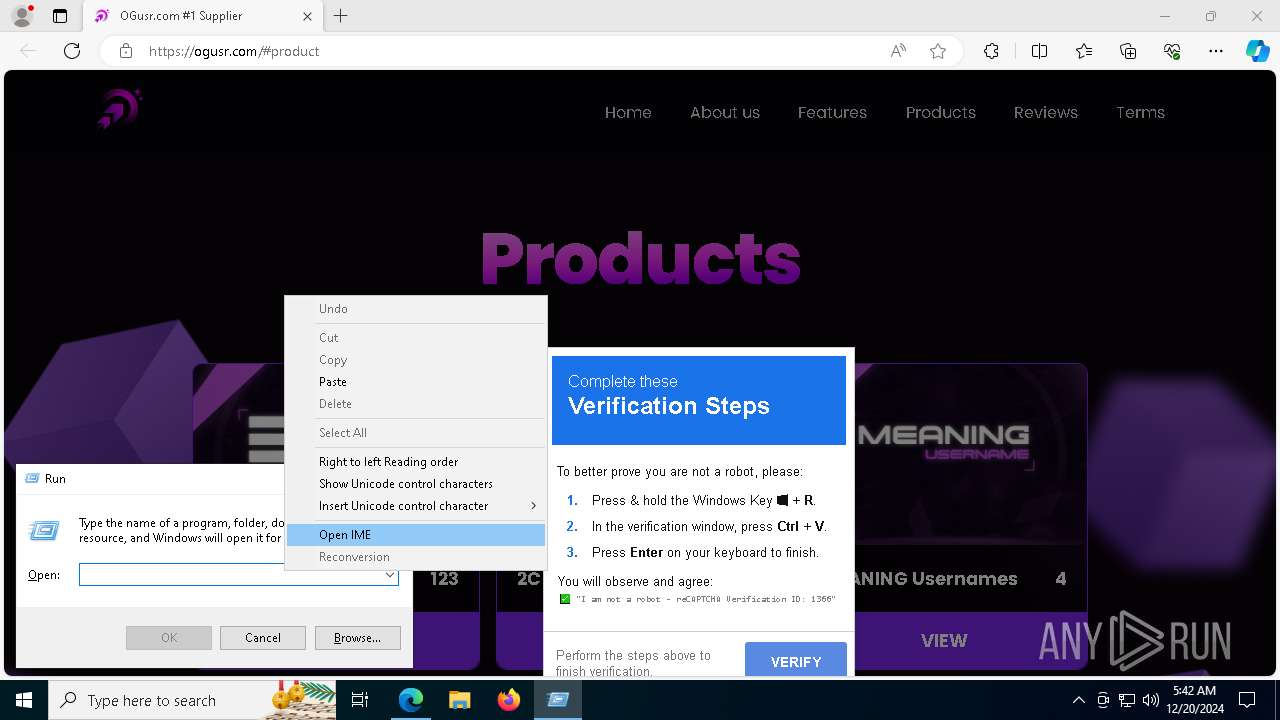Open the Features nav link
1280x720 pixels.
832,112
